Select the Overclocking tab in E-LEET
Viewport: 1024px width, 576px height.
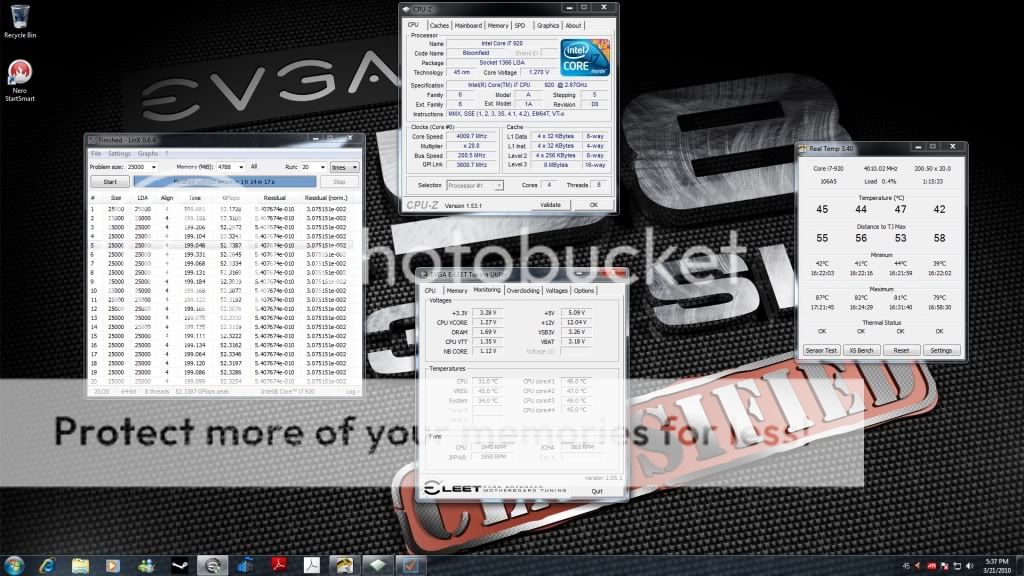click(521, 290)
